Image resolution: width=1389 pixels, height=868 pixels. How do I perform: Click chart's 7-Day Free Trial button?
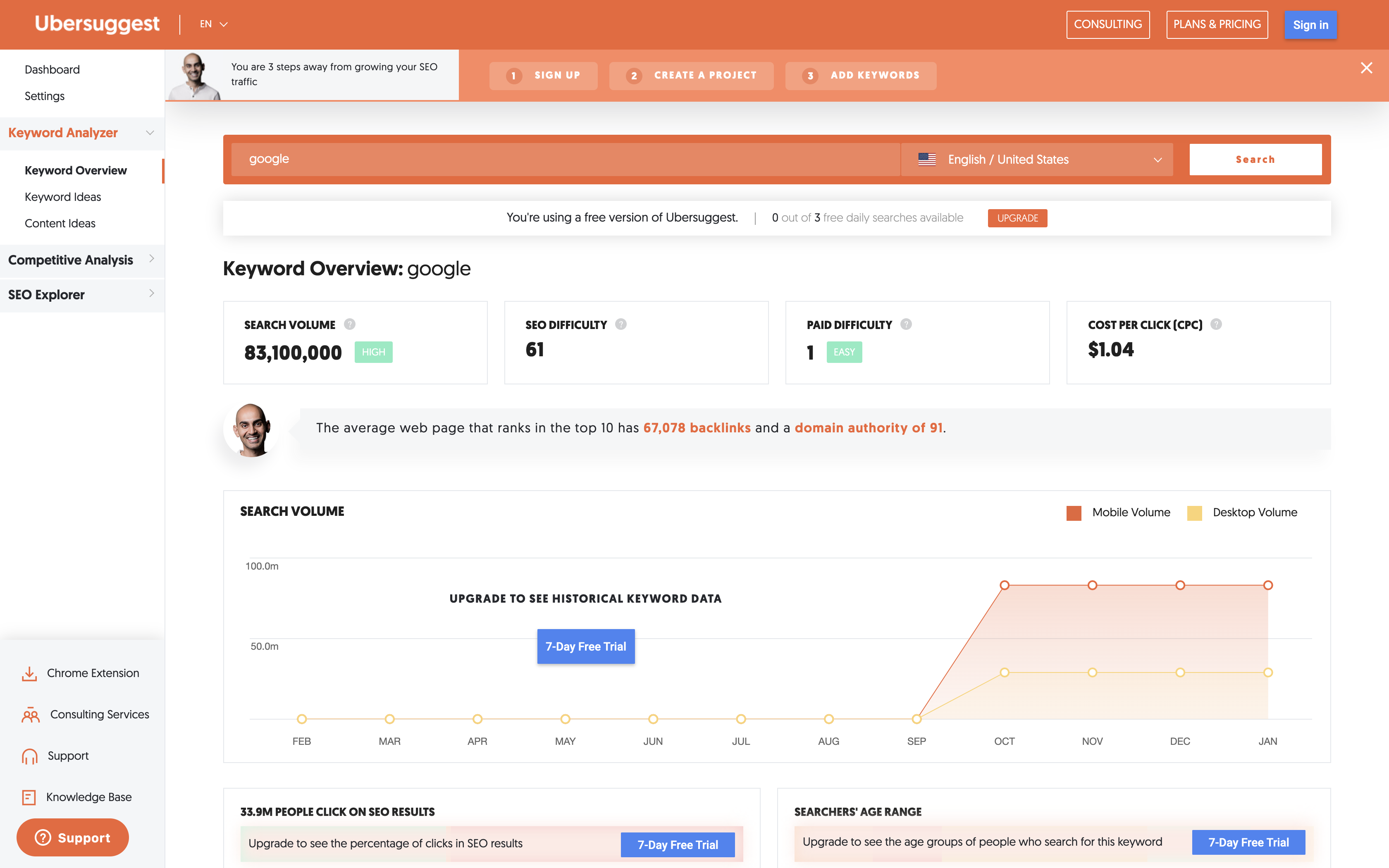click(585, 646)
